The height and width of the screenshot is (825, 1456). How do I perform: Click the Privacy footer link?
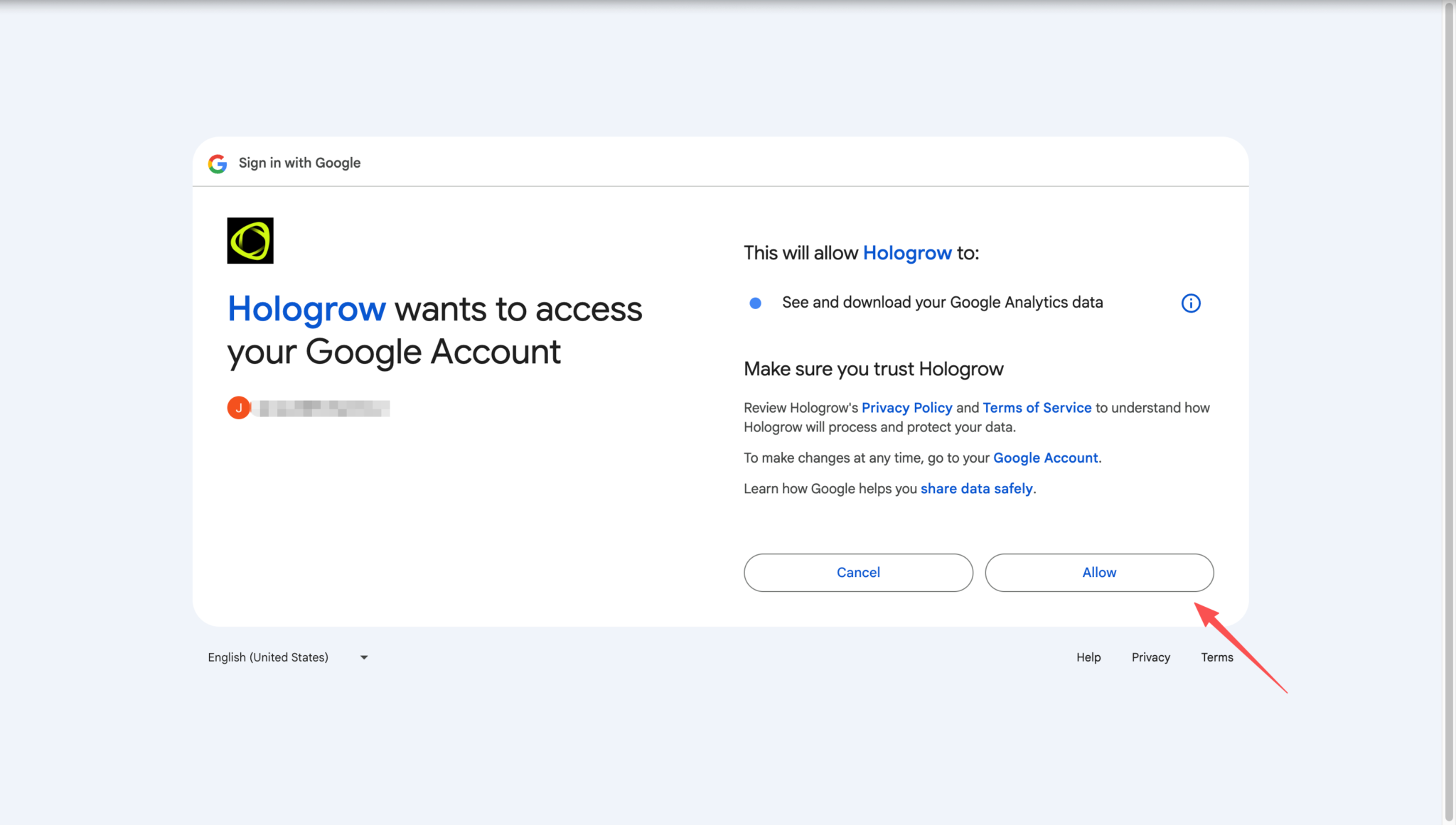pos(1150,657)
